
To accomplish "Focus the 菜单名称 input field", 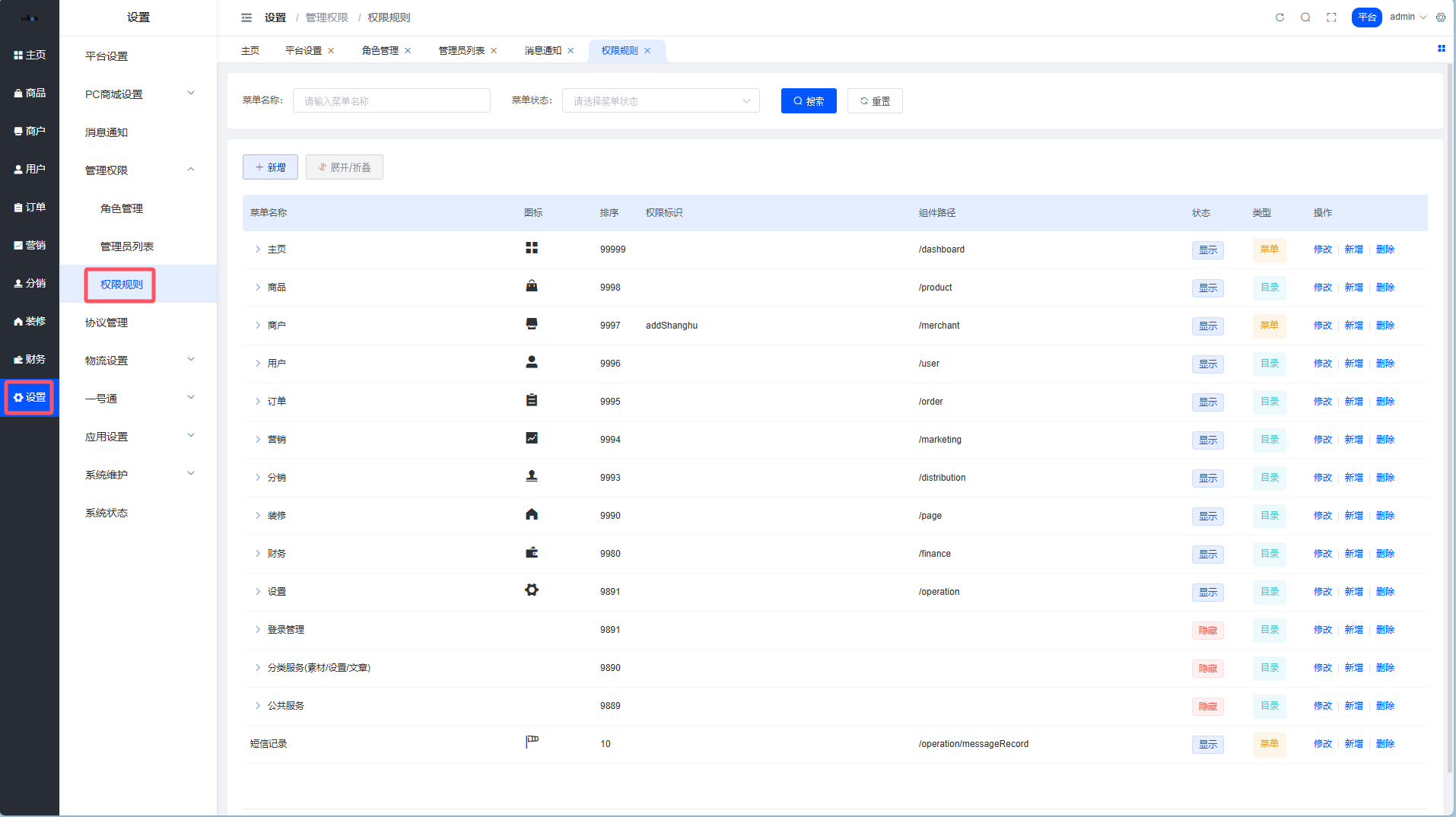I will [x=391, y=101].
